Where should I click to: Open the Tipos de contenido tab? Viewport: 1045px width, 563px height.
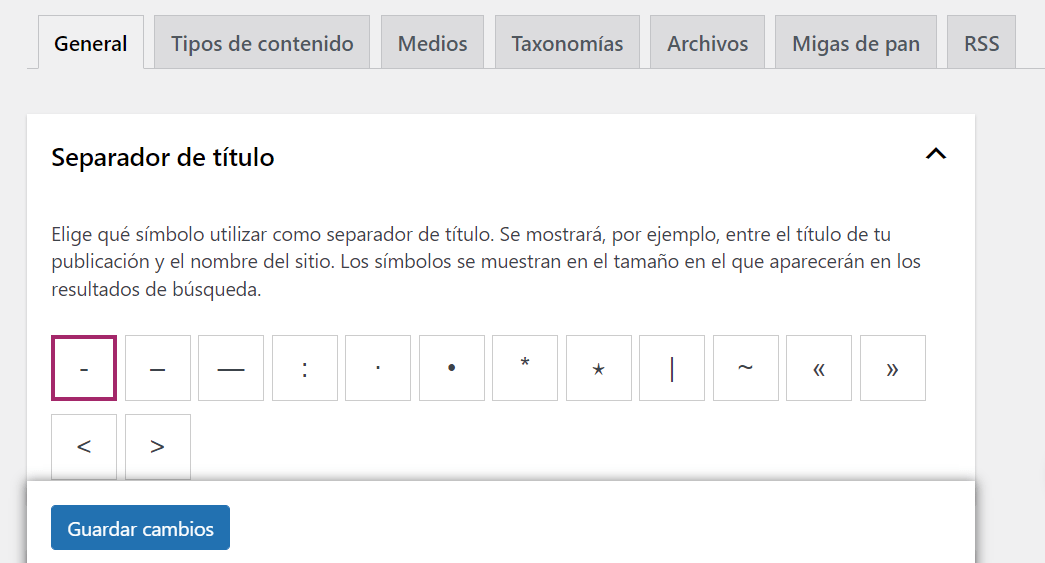262,43
